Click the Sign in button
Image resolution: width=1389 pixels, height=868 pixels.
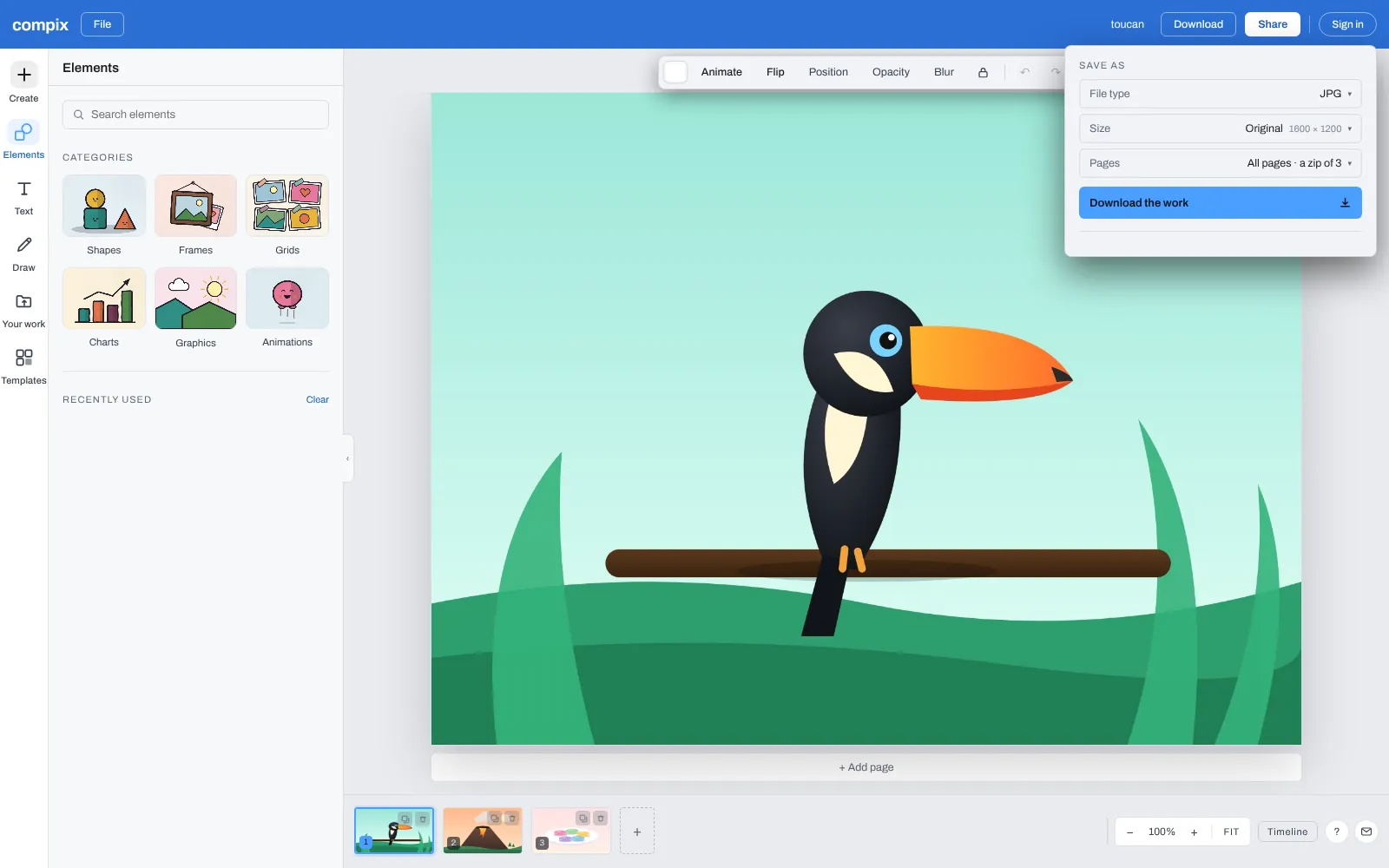1347,24
